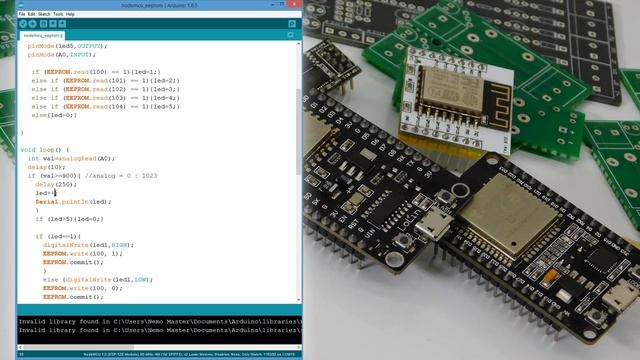This screenshot has width=640, height=360.
Task: Click the 'EEPROM.read(100)' line
Action: pos(96,72)
